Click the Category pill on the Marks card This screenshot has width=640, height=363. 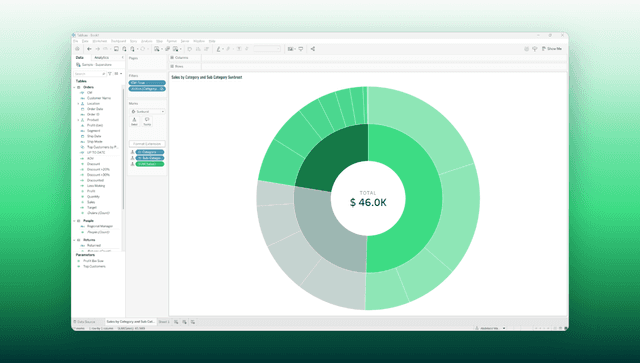click(x=150, y=152)
